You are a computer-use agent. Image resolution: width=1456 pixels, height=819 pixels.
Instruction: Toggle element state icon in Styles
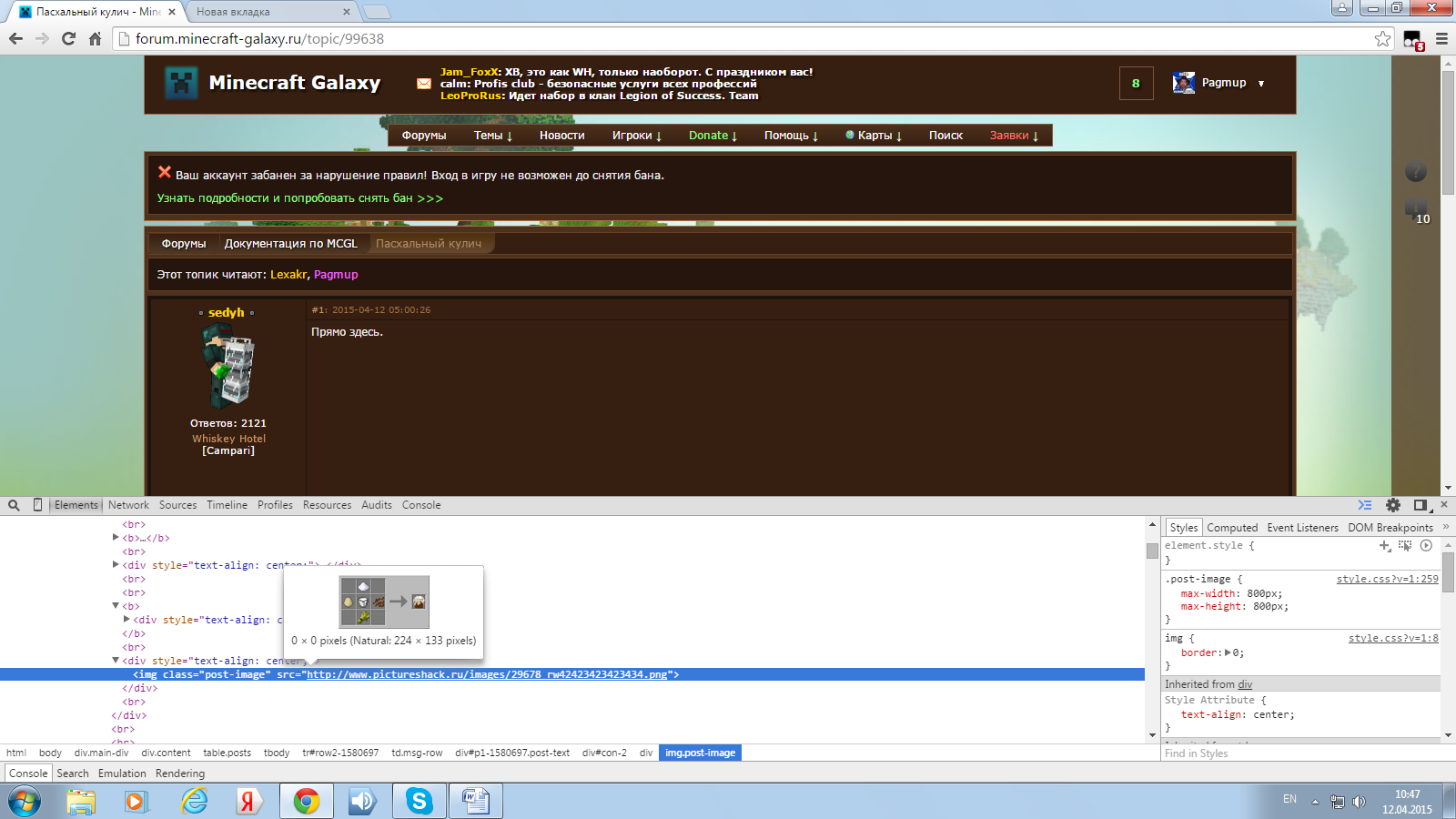tap(1405, 546)
